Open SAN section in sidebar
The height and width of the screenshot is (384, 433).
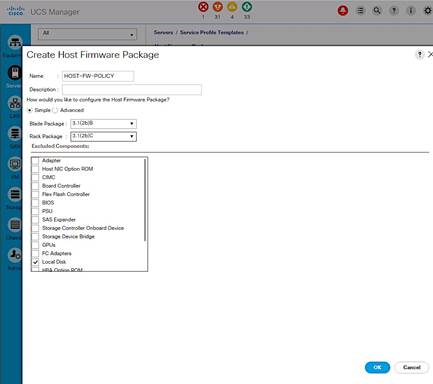(15, 134)
